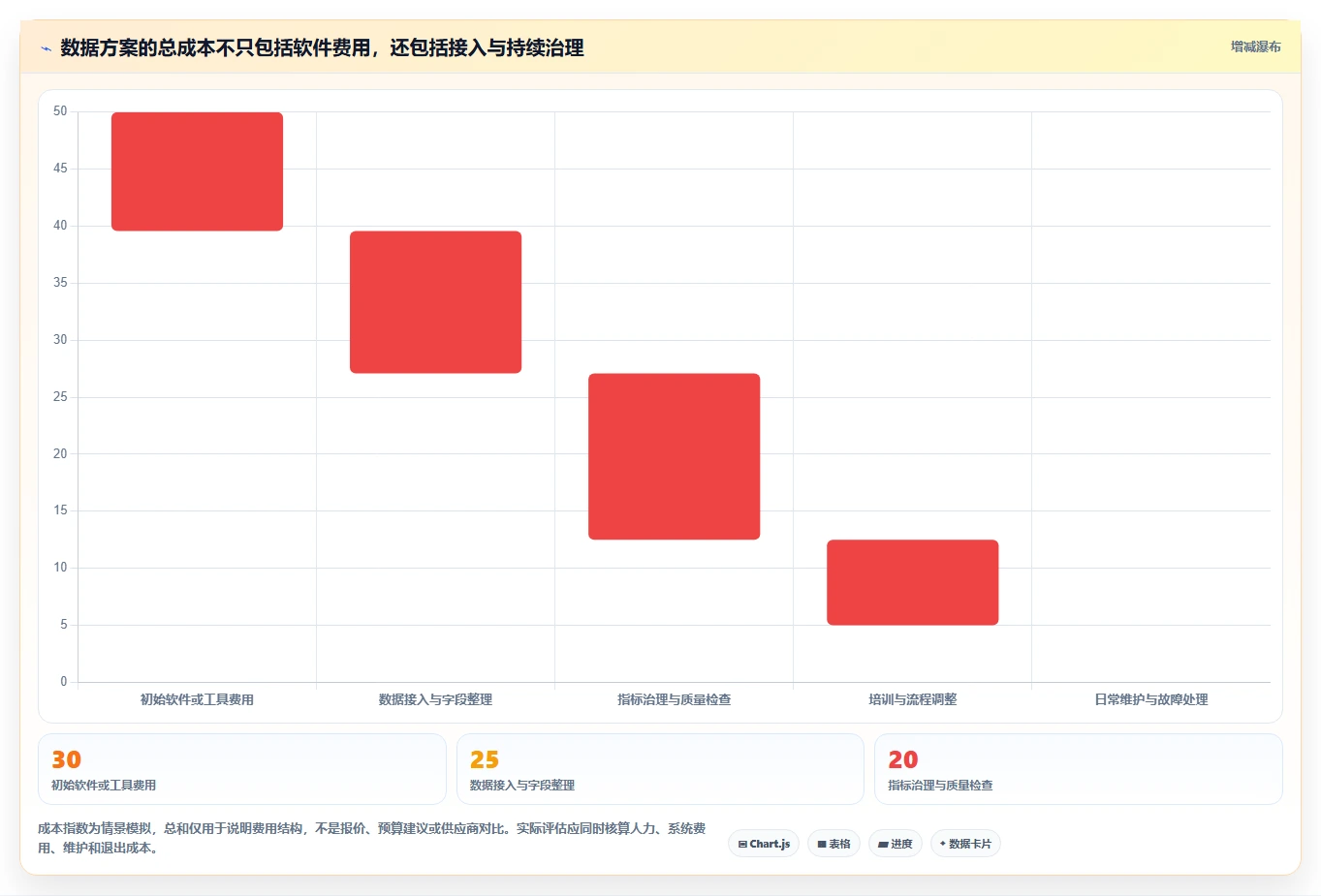Select the 指标治理与质量检查 waterfall bar
1321x896 pixels.
click(674, 456)
